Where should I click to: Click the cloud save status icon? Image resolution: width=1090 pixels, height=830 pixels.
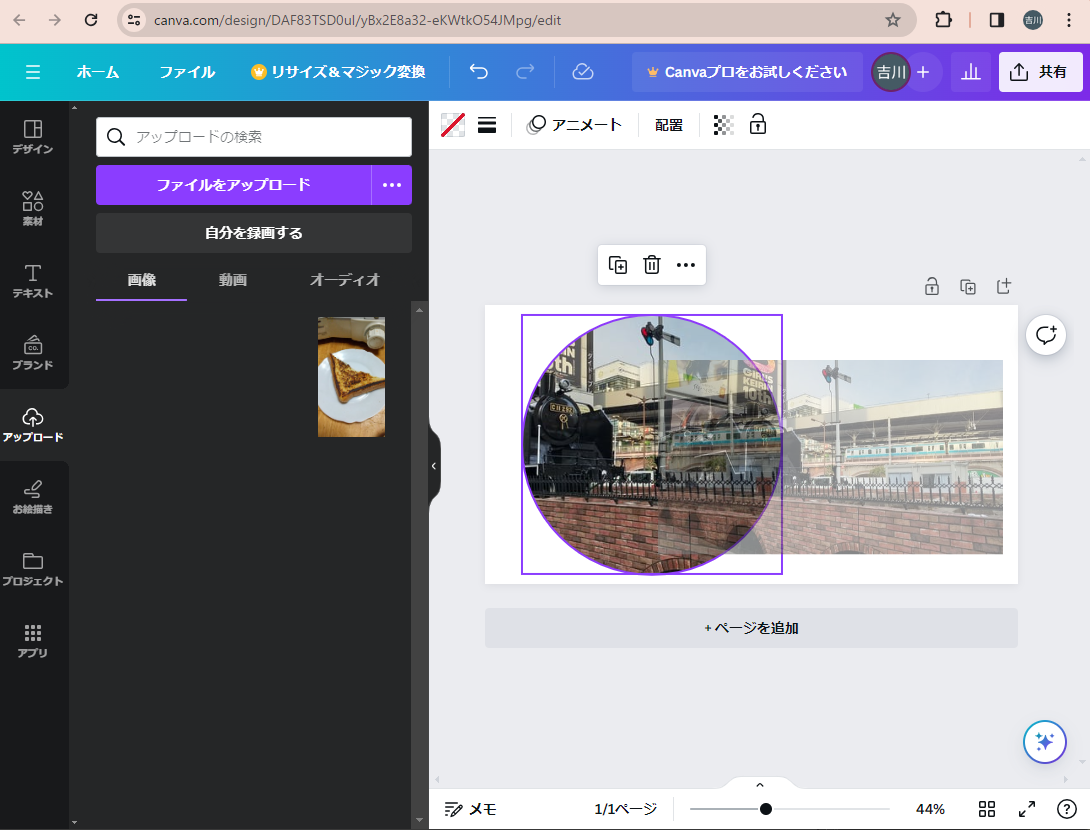[583, 72]
